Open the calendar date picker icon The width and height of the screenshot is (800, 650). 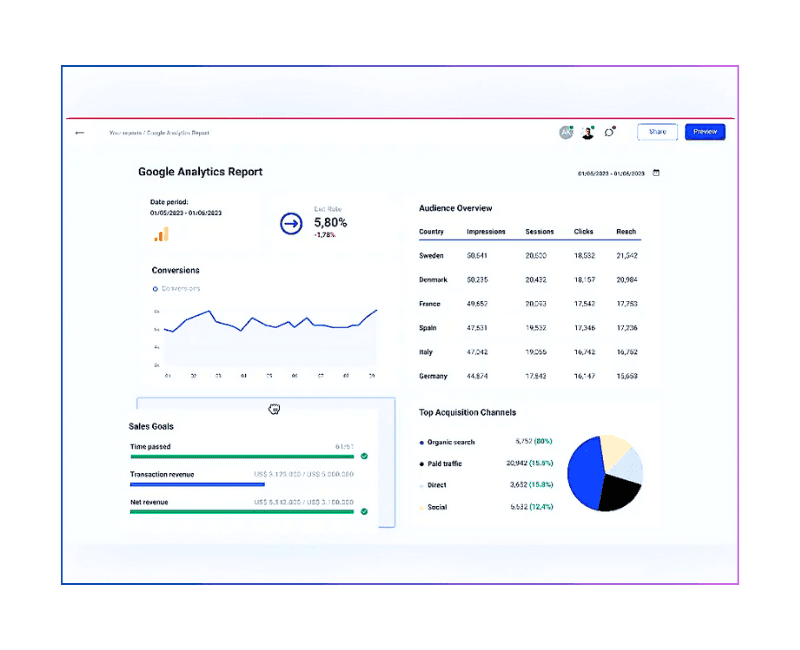[x=656, y=173]
